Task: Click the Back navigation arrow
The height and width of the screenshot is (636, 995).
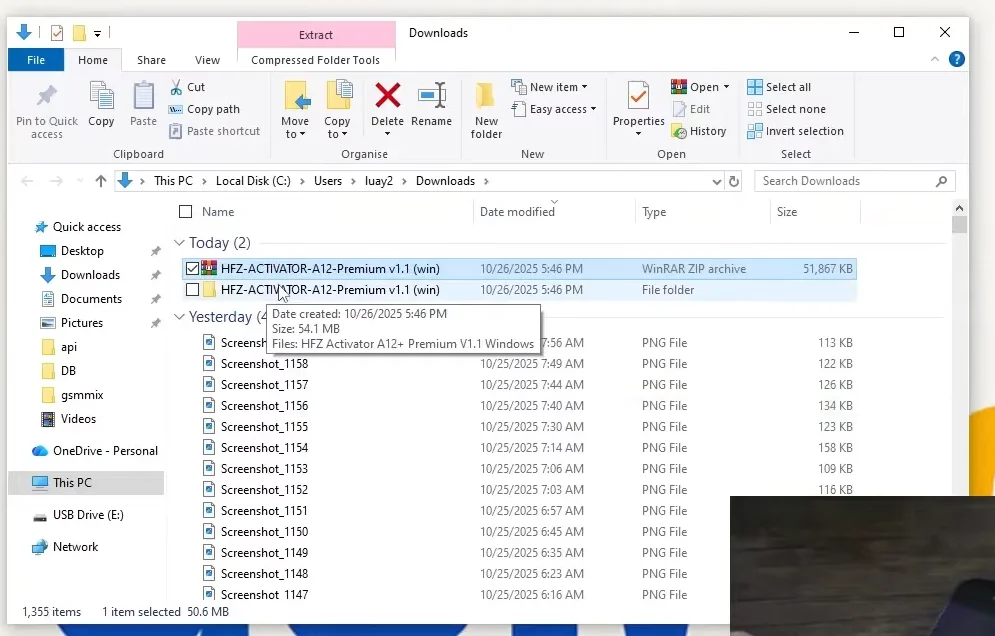Action: [27, 182]
